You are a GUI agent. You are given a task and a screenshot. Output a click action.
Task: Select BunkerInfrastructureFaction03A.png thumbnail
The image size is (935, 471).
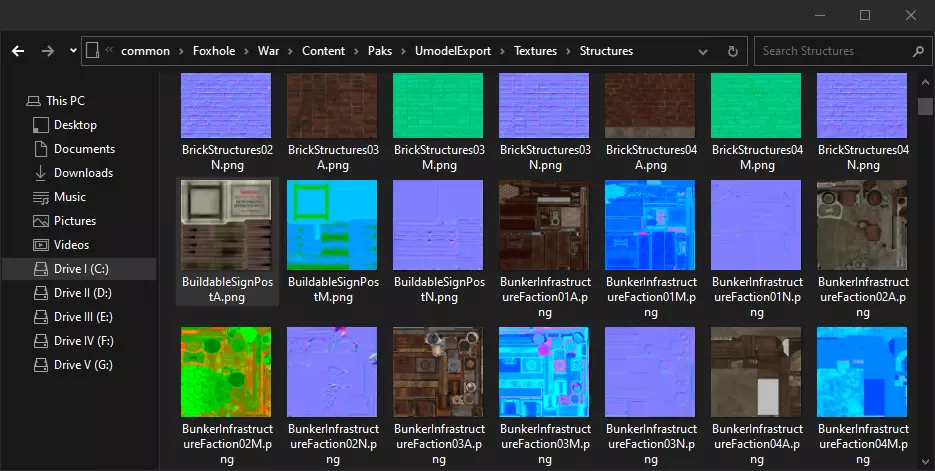tap(438, 372)
